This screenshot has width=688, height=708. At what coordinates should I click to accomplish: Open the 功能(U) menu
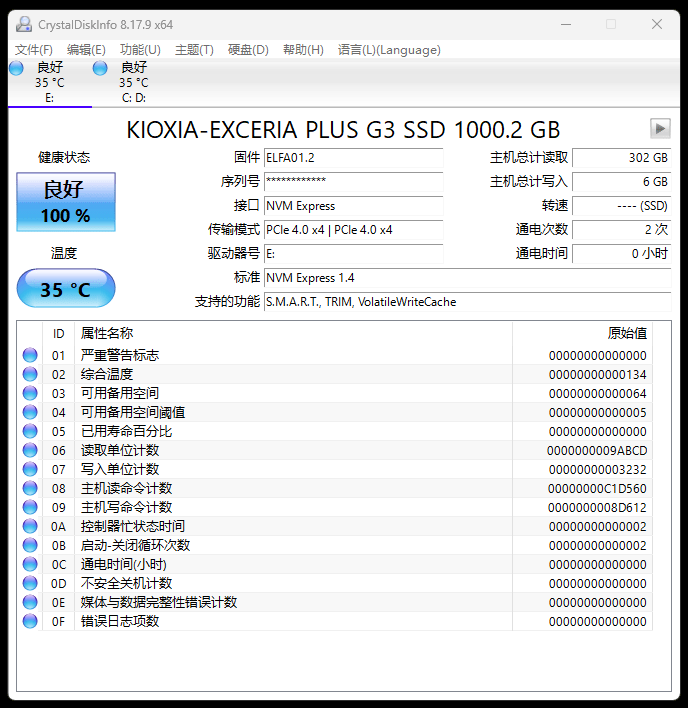tap(140, 50)
